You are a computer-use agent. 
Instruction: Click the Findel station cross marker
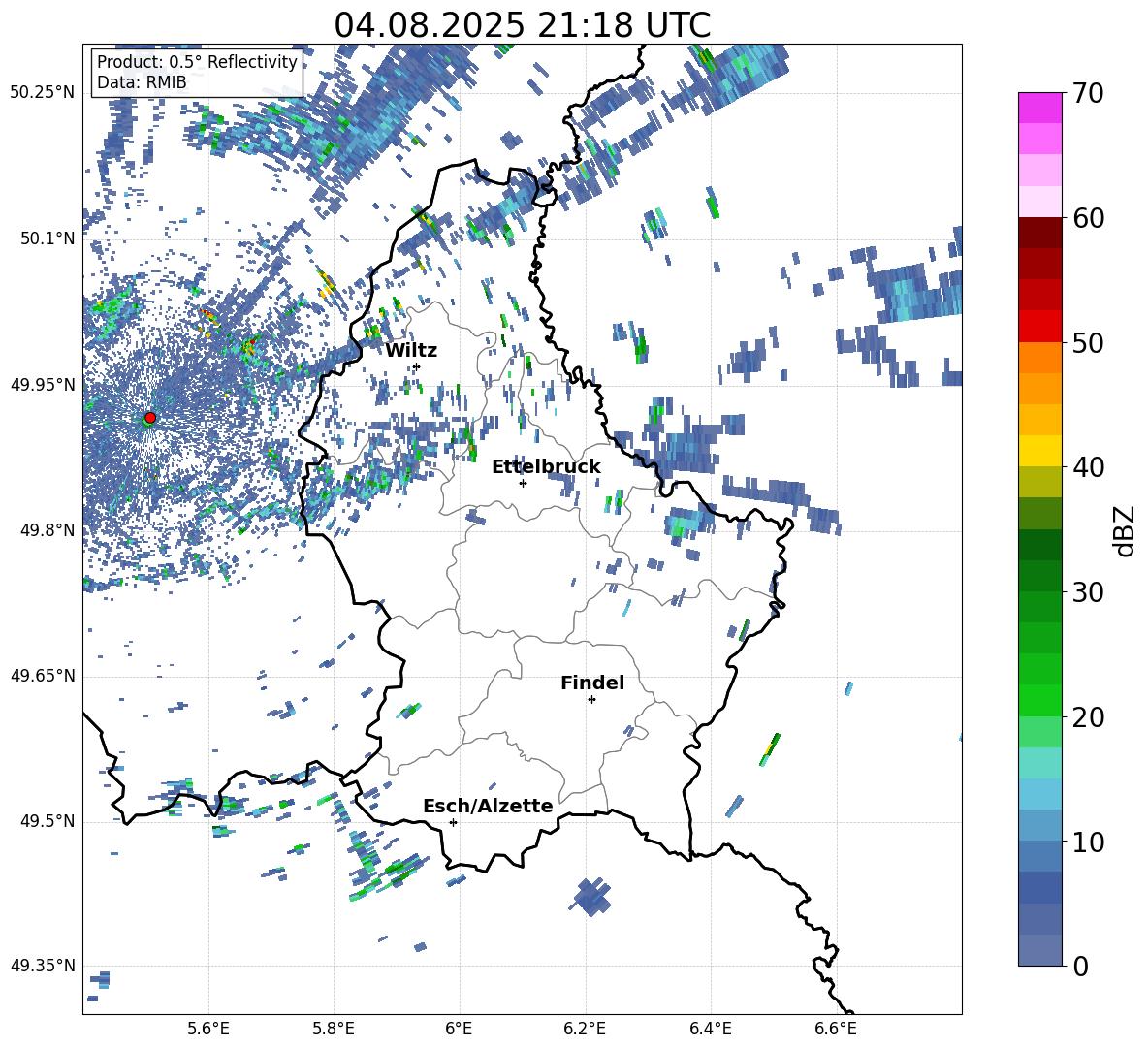(x=591, y=700)
